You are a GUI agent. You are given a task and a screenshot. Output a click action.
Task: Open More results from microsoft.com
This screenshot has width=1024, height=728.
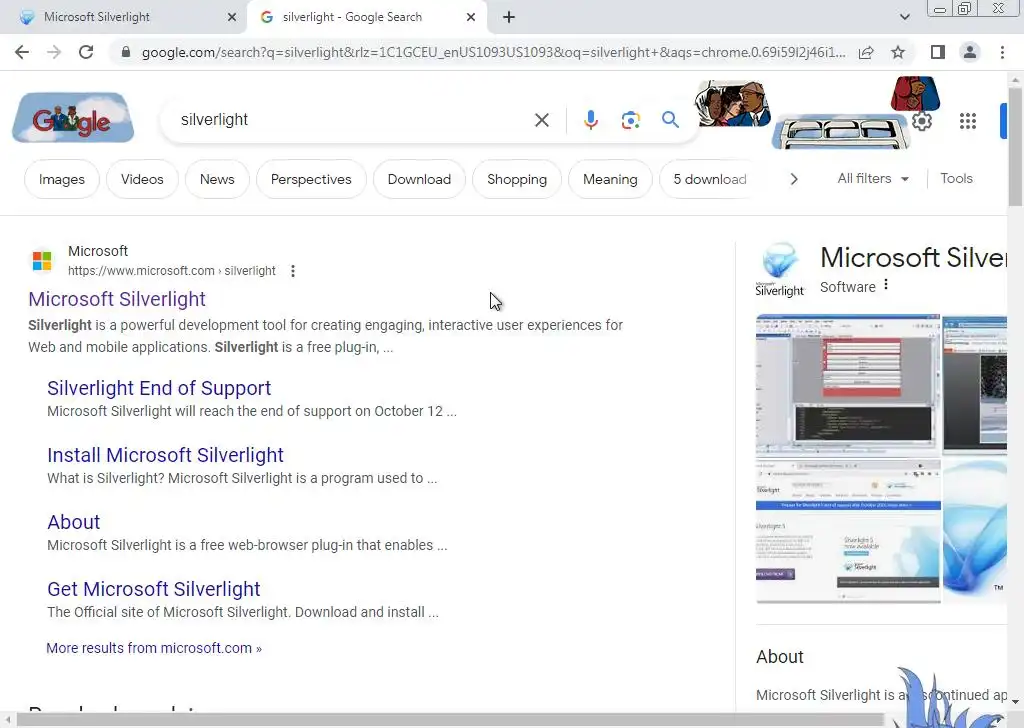tap(154, 648)
